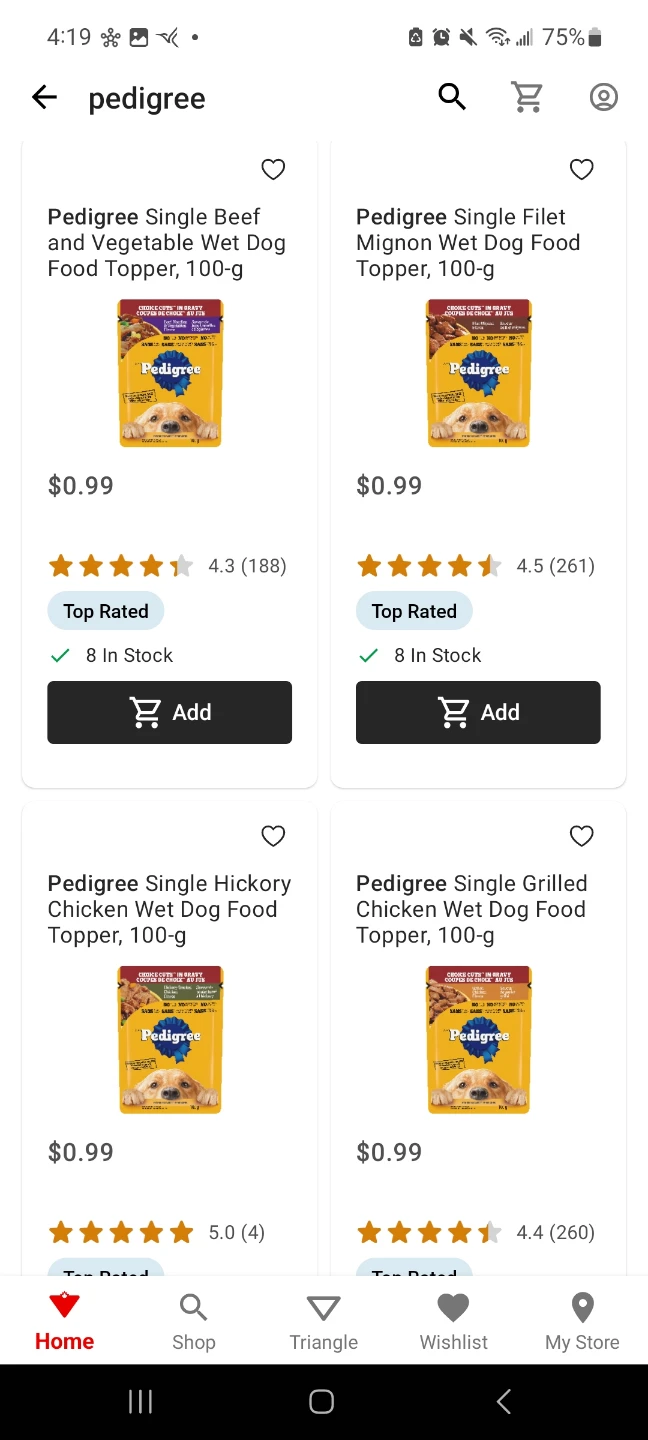View the Single Hickory Chicken product image
This screenshot has width=648, height=1440.
point(170,1040)
